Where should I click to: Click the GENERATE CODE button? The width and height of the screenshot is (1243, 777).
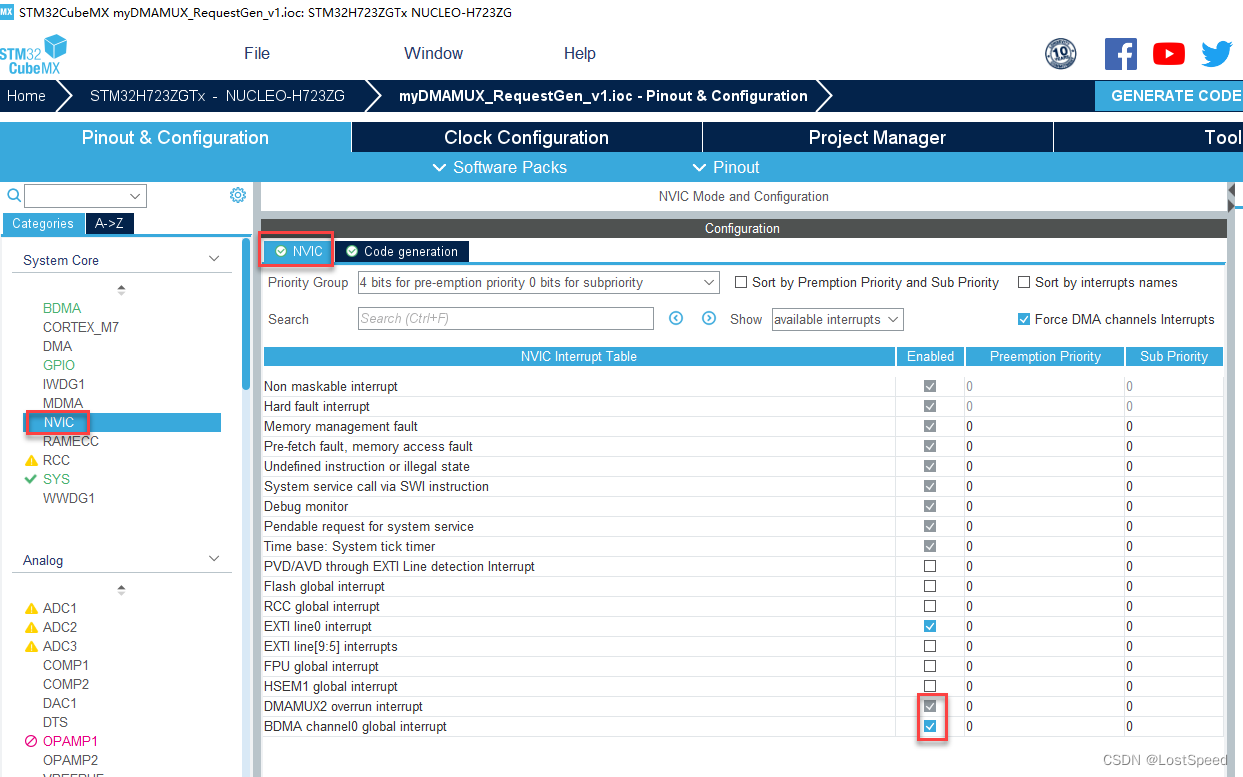[1170, 96]
